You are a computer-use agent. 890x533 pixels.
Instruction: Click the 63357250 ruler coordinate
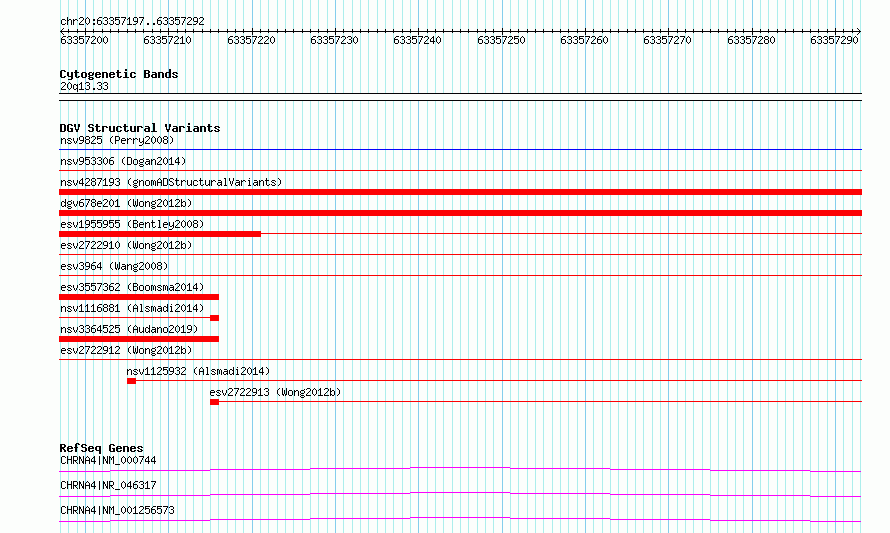(x=501, y=40)
